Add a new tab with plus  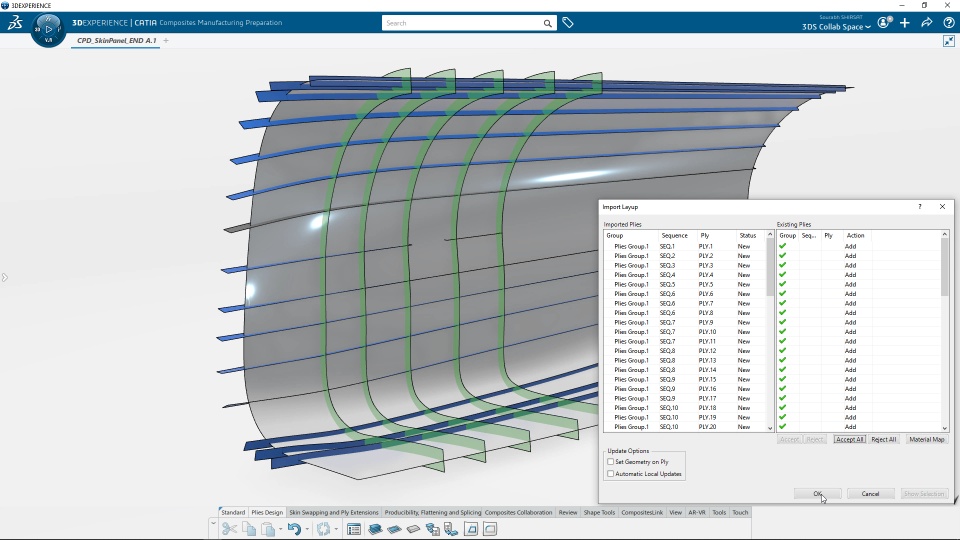click(x=166, y=40)
